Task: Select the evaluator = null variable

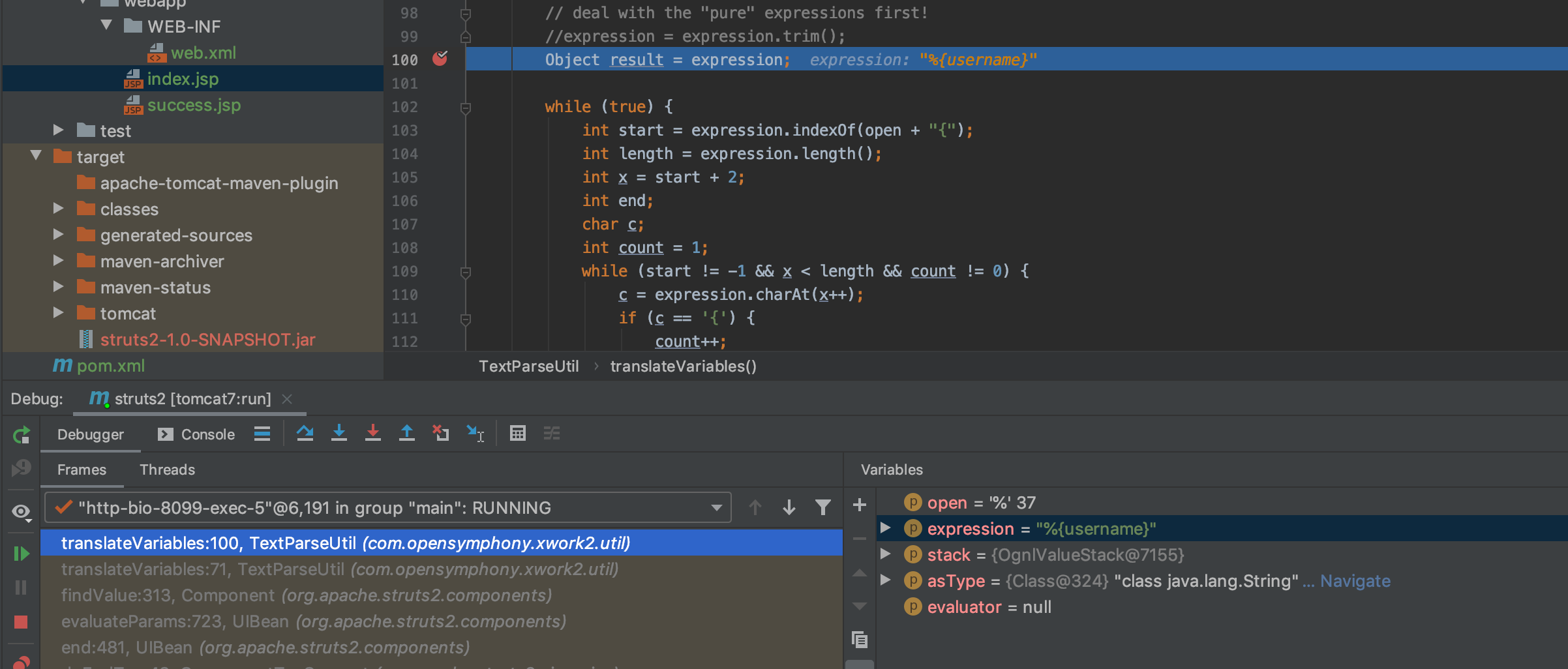Action: (x=977, y=607)
